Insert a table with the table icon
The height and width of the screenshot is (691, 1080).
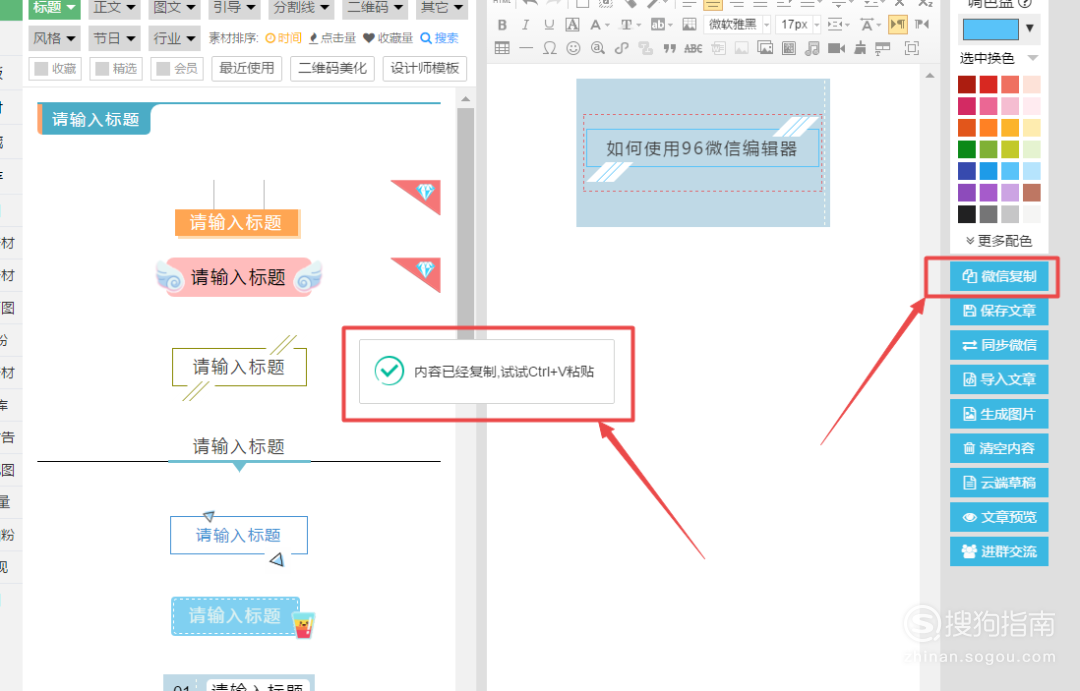tap(502, 48)
